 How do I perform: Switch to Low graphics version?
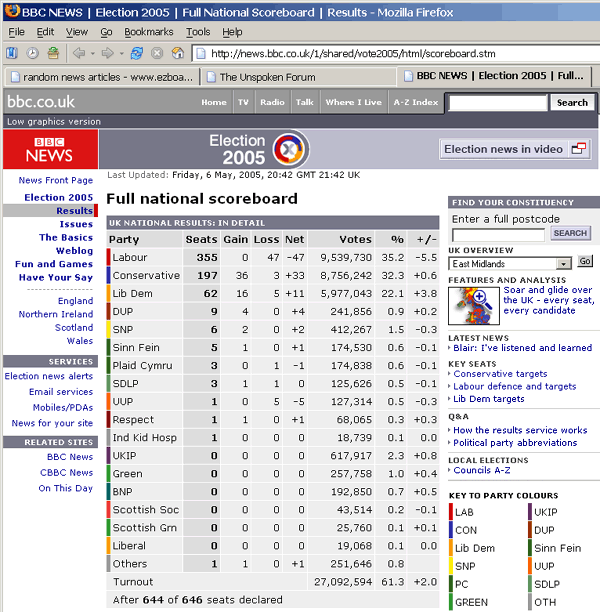click(x=54, y=121)
